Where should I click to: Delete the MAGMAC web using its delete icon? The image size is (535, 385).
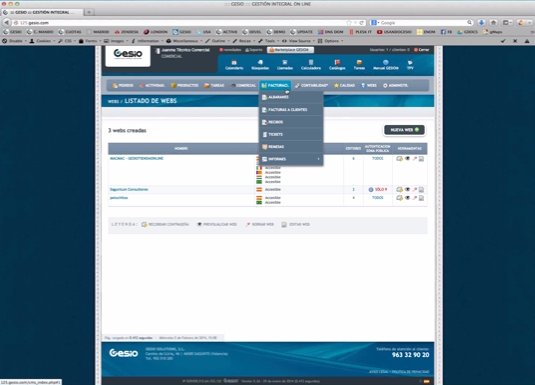pos(415,159)
